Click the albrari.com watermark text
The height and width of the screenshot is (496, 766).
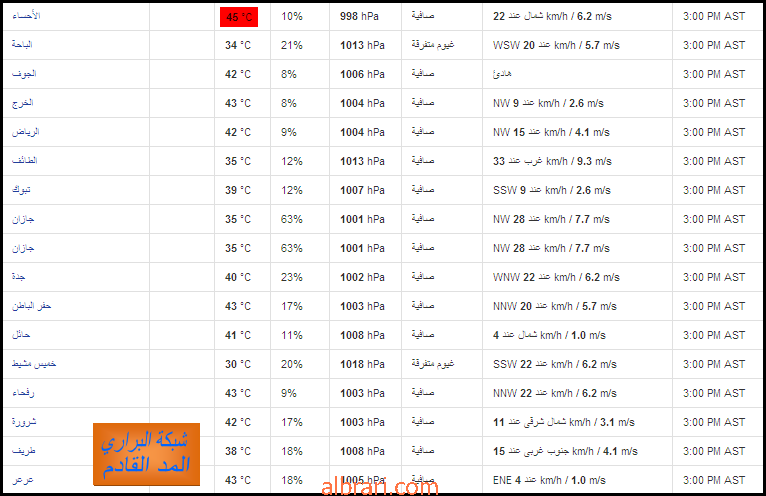click(380, 487)
